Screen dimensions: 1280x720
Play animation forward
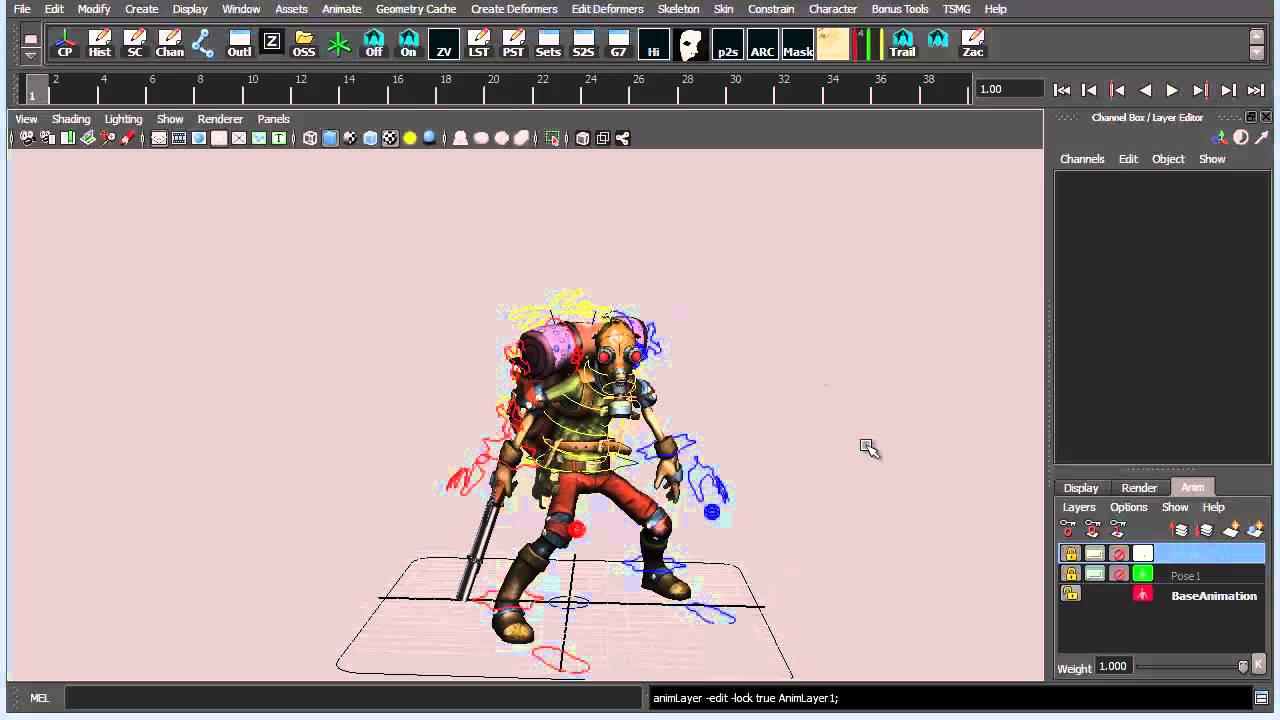(x=1172, y=90)
